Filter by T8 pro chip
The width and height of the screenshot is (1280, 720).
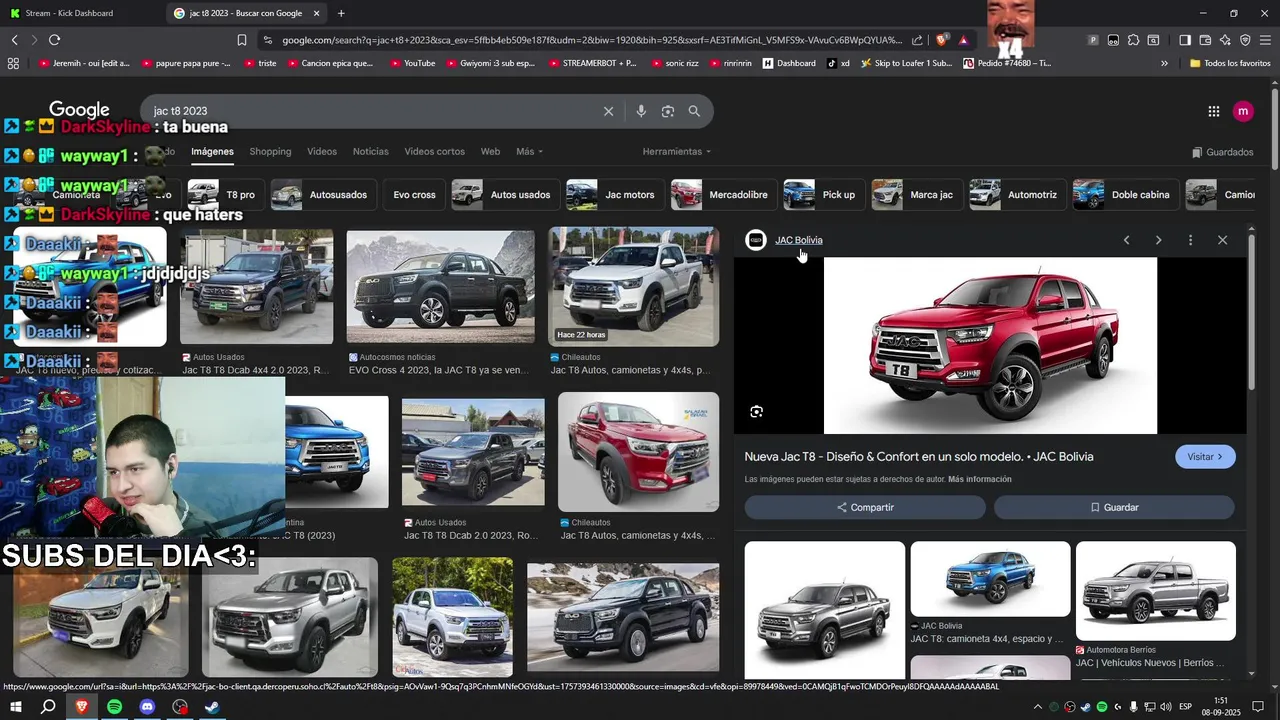226,195
